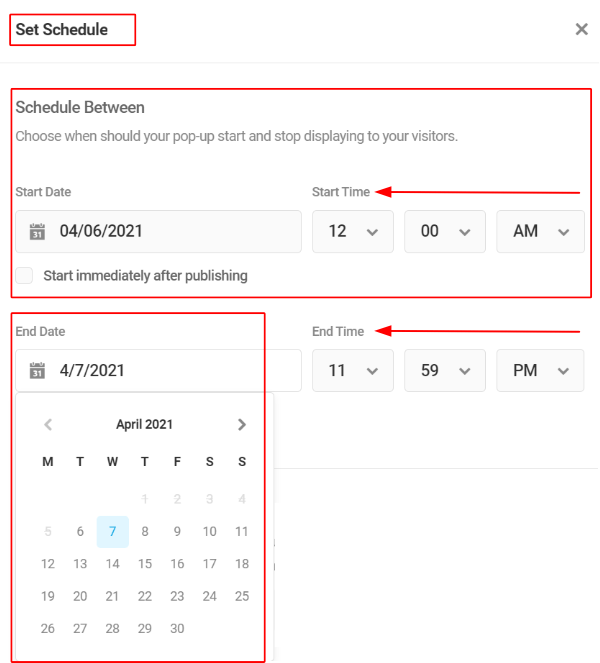Open the start minute dropdown showing 00
Viewport: 600px width, 663px height.
(x=445, y=231)
